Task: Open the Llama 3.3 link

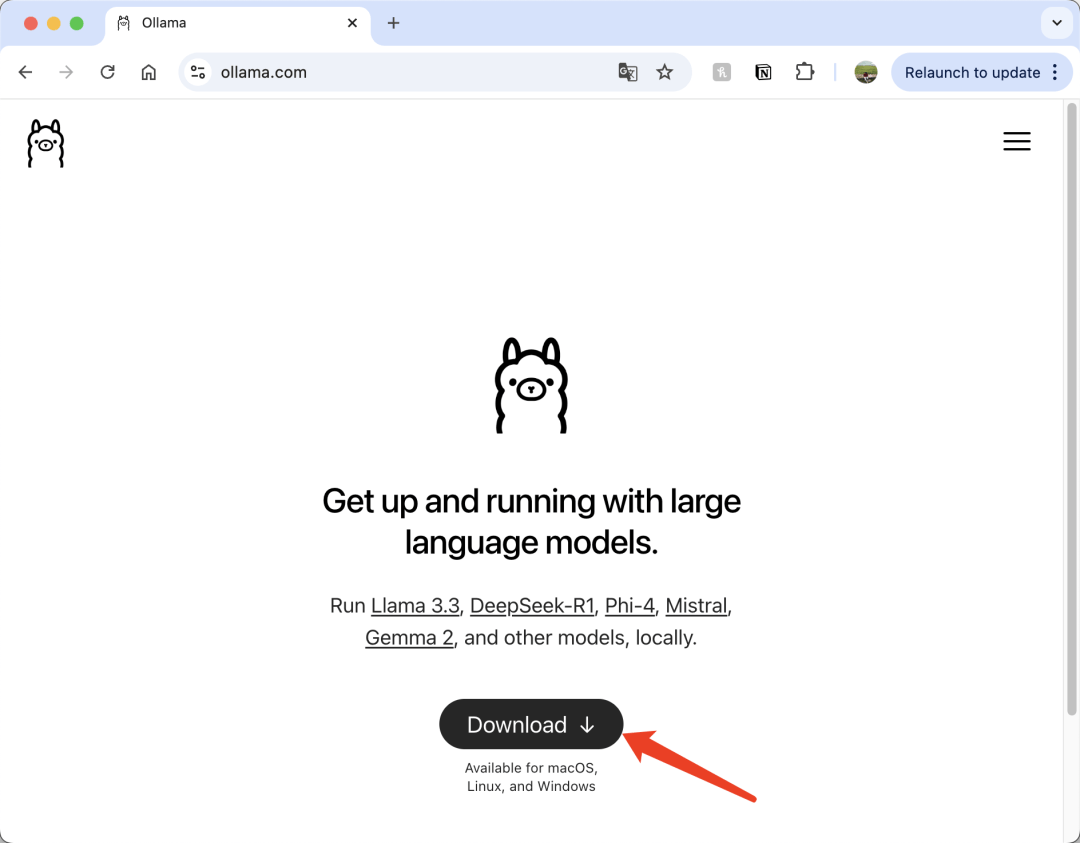Action: pos(415,606)
